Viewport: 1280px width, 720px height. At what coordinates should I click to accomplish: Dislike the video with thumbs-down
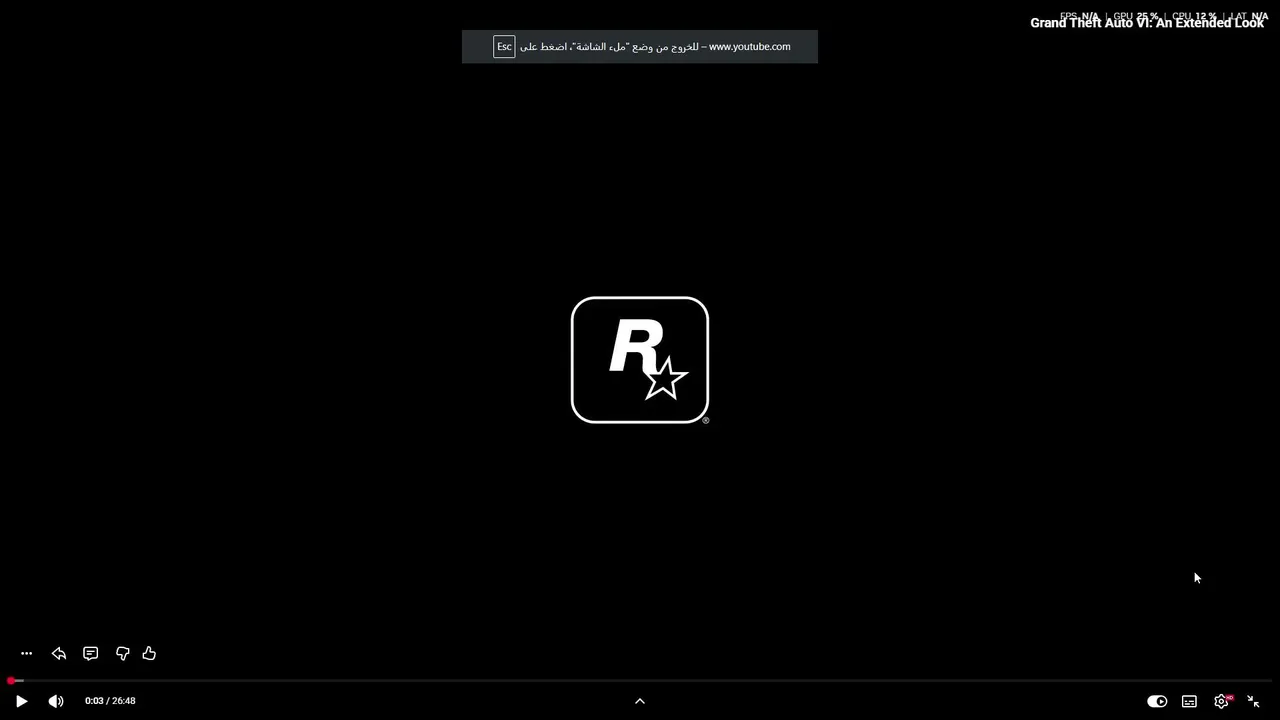123,654
